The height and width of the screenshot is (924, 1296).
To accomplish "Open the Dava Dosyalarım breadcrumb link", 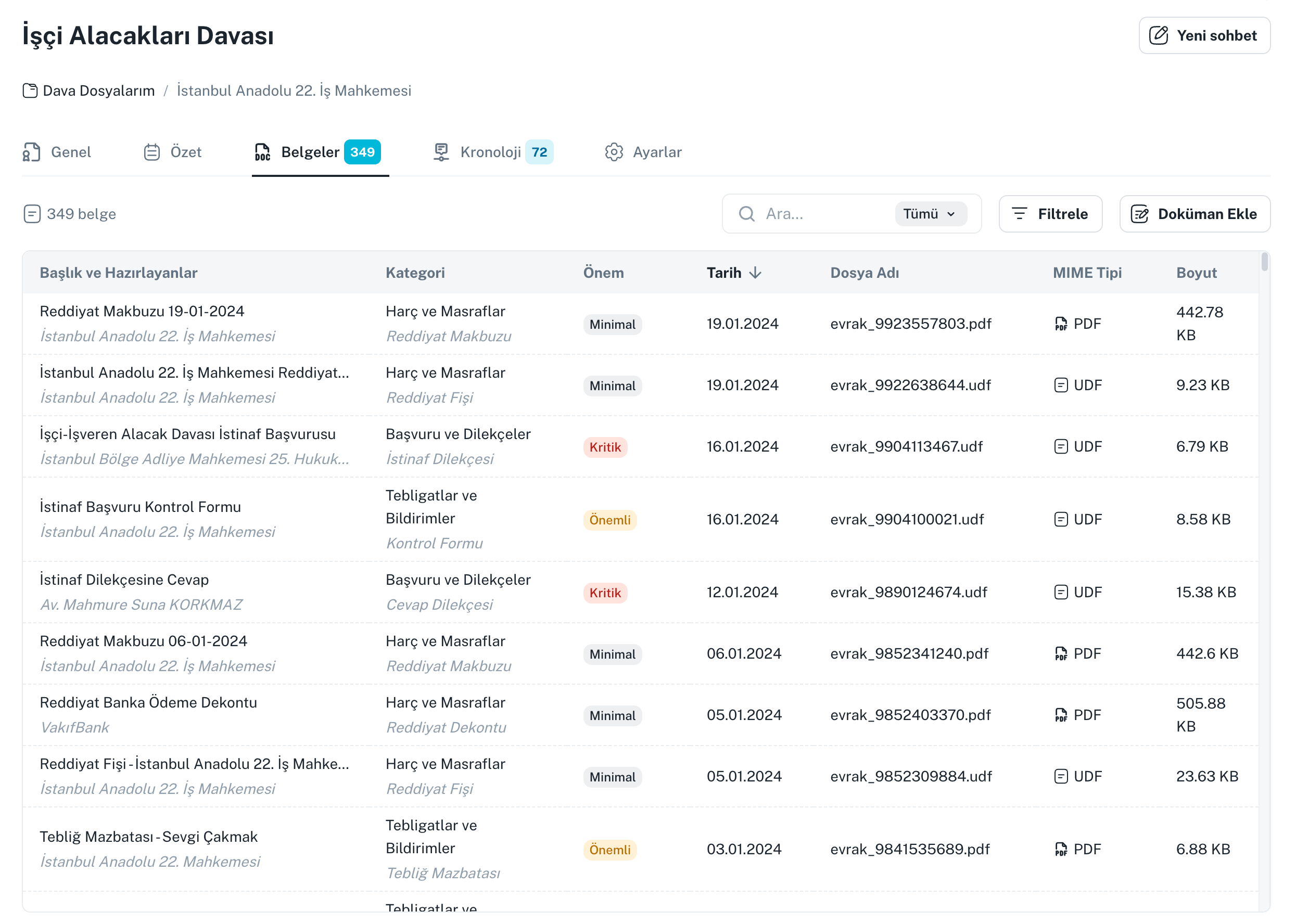I will point(98,91).
